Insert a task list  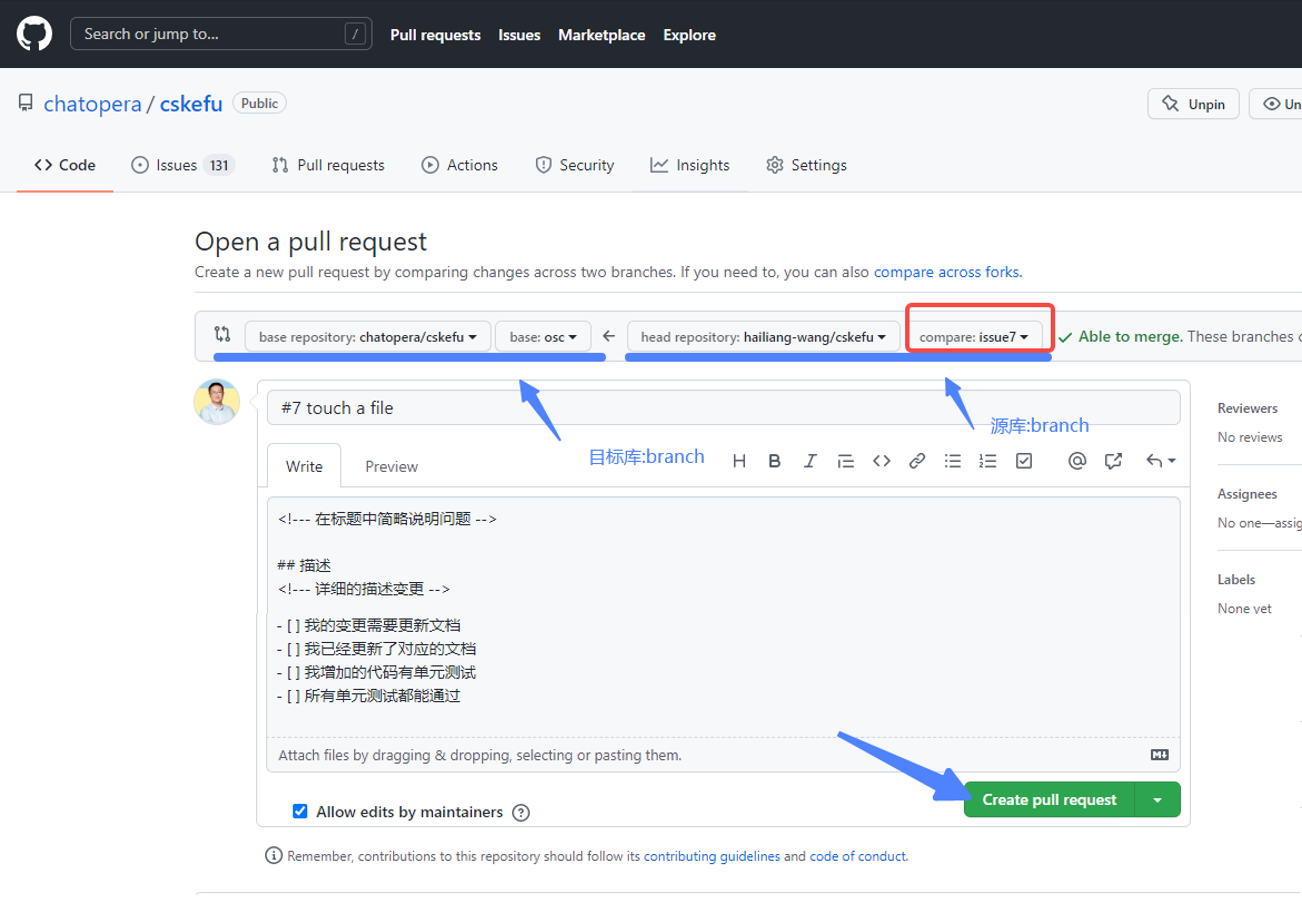pyautogui.click(x=1024, y=461)
